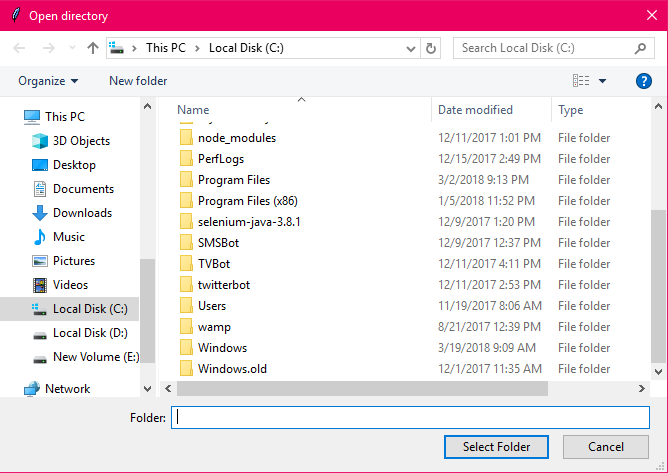Select Network in the navigation pane

pyautogui.click(x=57, y=389)
